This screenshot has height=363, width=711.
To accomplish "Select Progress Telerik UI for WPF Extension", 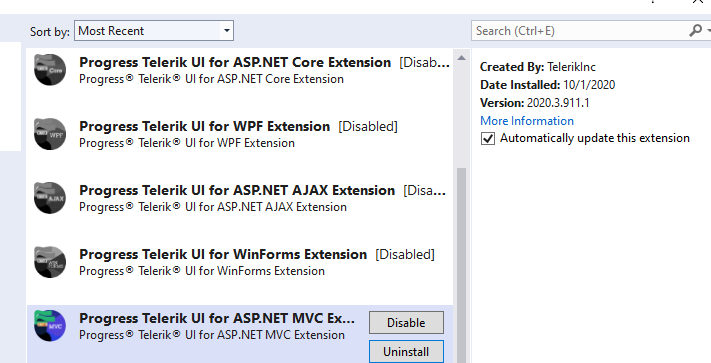I will coord(205,126).
